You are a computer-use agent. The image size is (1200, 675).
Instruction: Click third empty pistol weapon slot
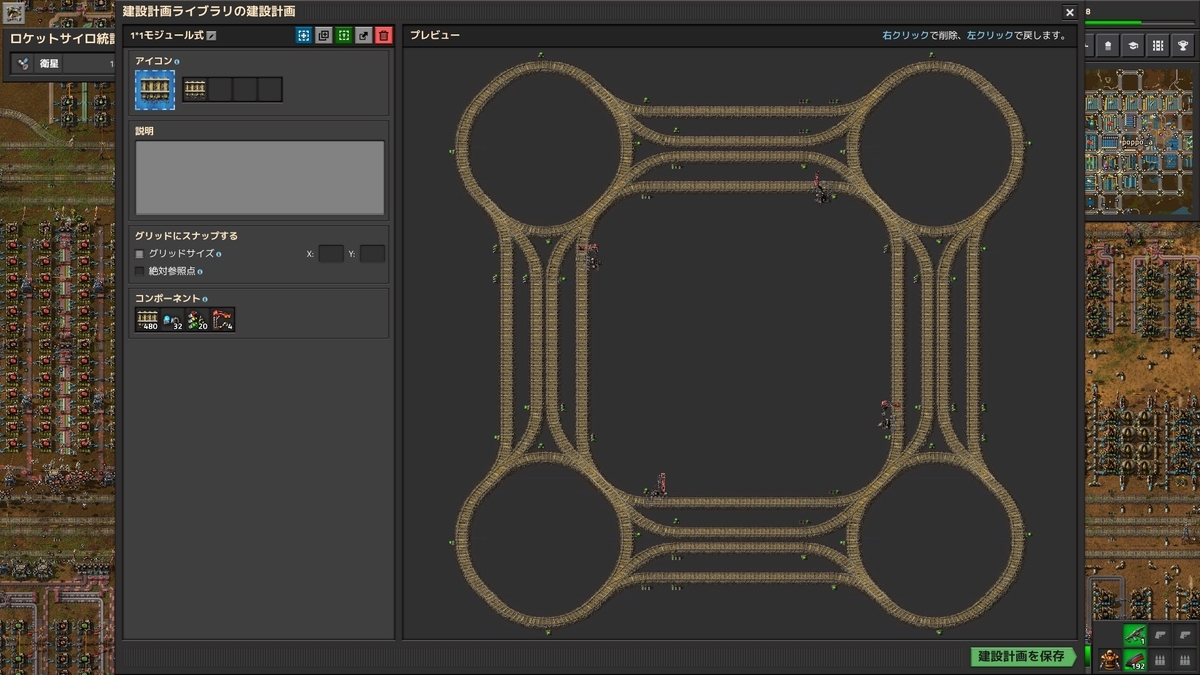pyautogui.click(x=1185, y=634)
